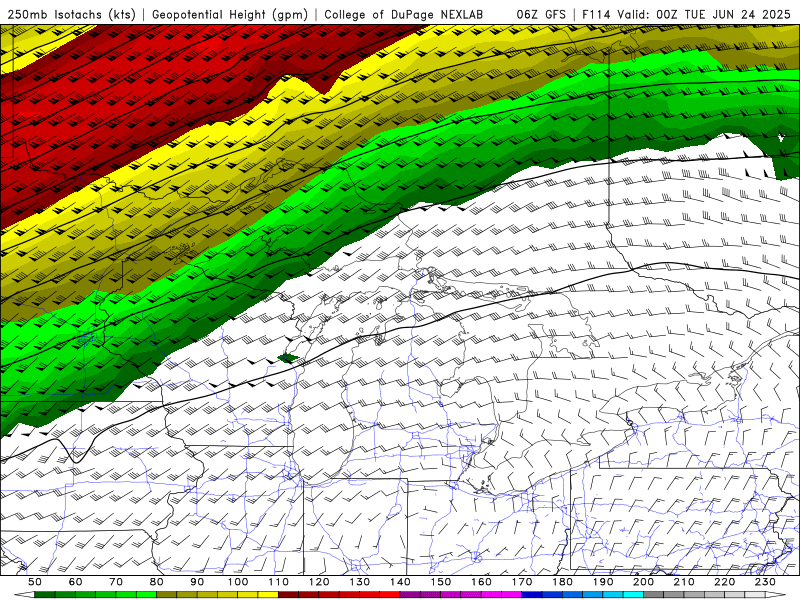Click the 100 value on the color scale
Image resolution: width=800 pixels, height=600 pixels.
click(x=238, y=582)
